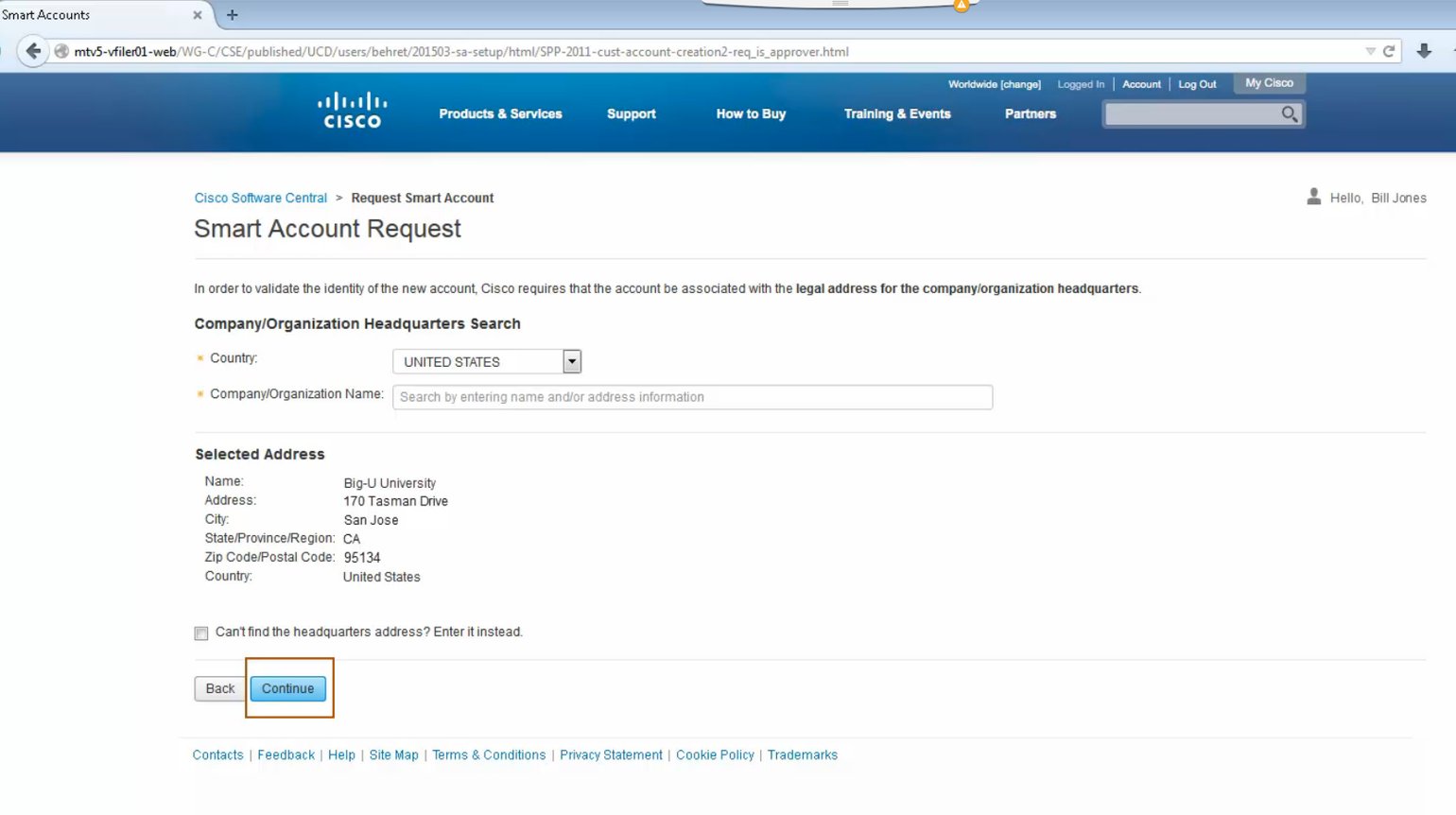Image resolution: width=1456 pixels, height=815 pixels.
Task: Click the Cisco logo
Action: [351, 111]
